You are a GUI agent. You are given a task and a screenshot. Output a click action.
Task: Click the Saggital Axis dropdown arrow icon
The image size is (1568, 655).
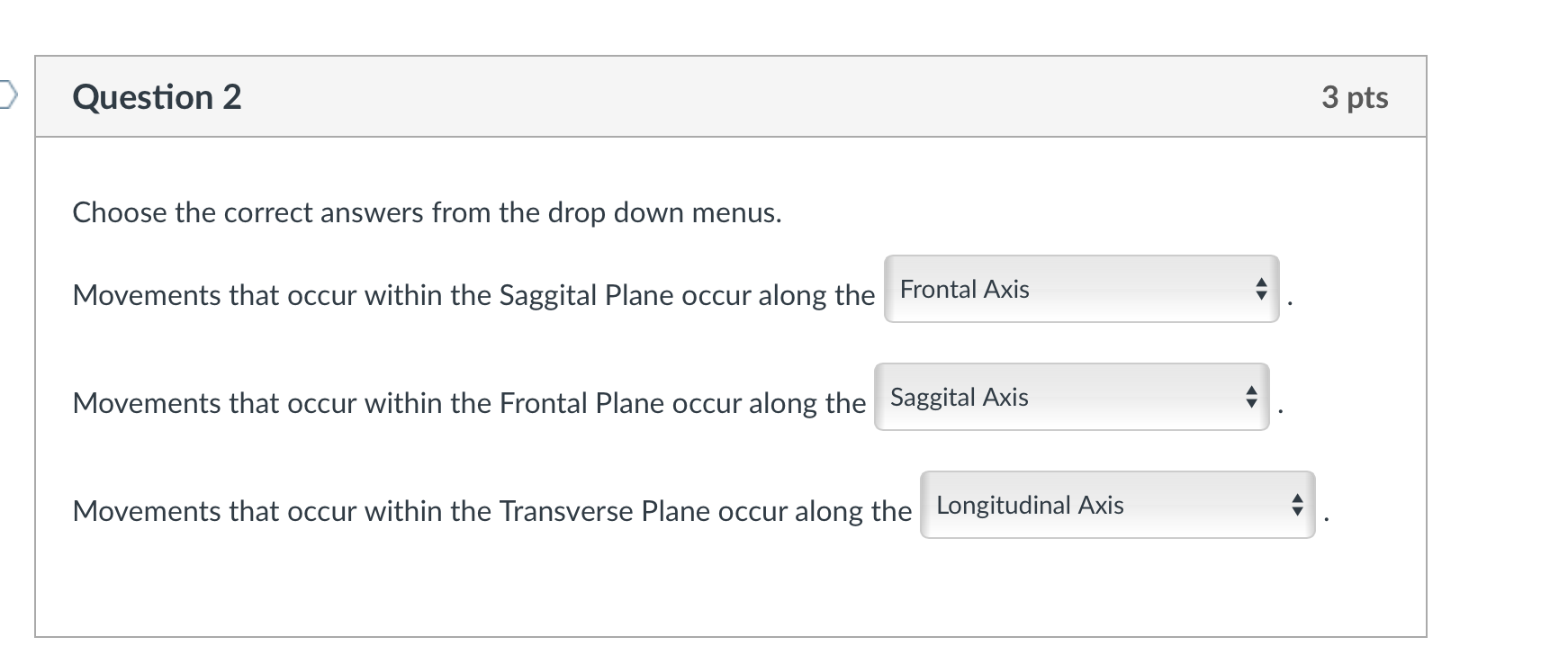click(x=1250, y=398)
